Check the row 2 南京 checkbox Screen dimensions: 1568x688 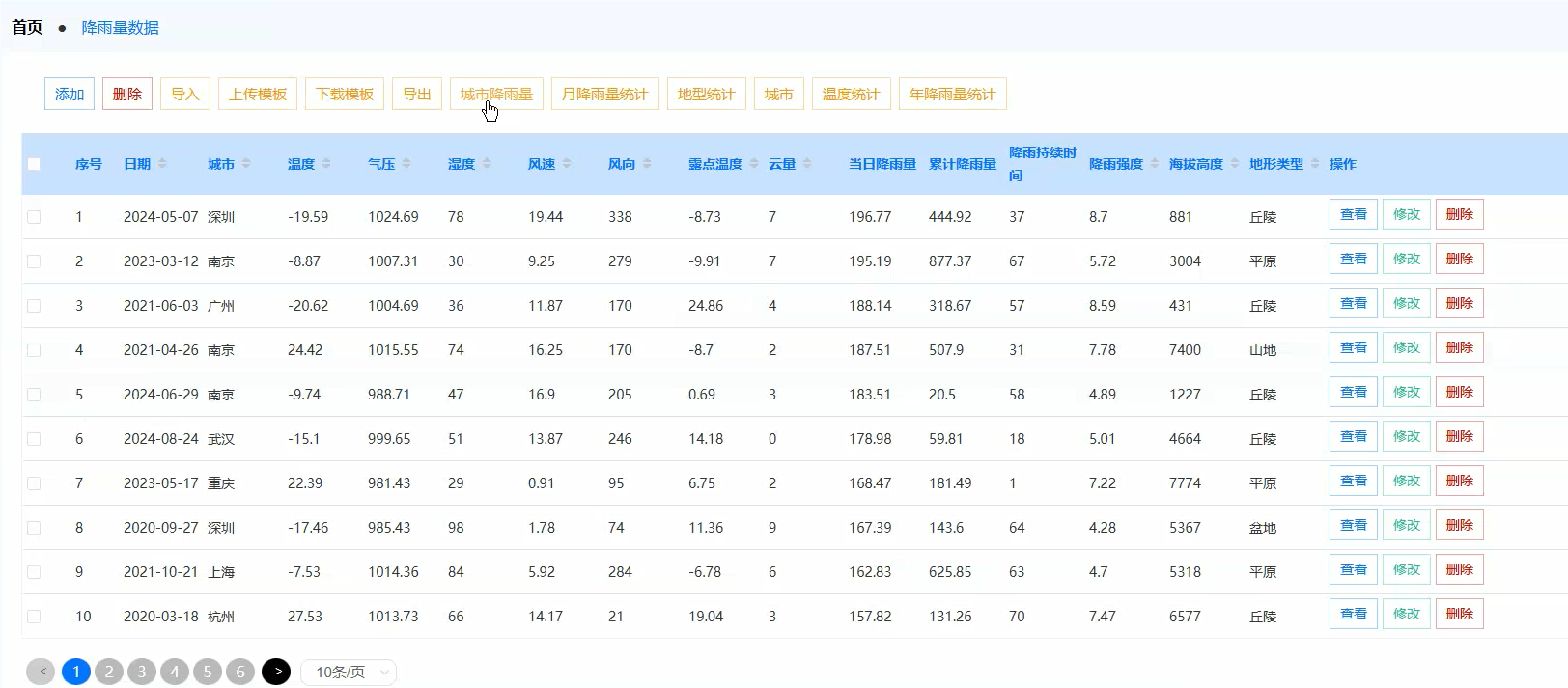point(34,261)
